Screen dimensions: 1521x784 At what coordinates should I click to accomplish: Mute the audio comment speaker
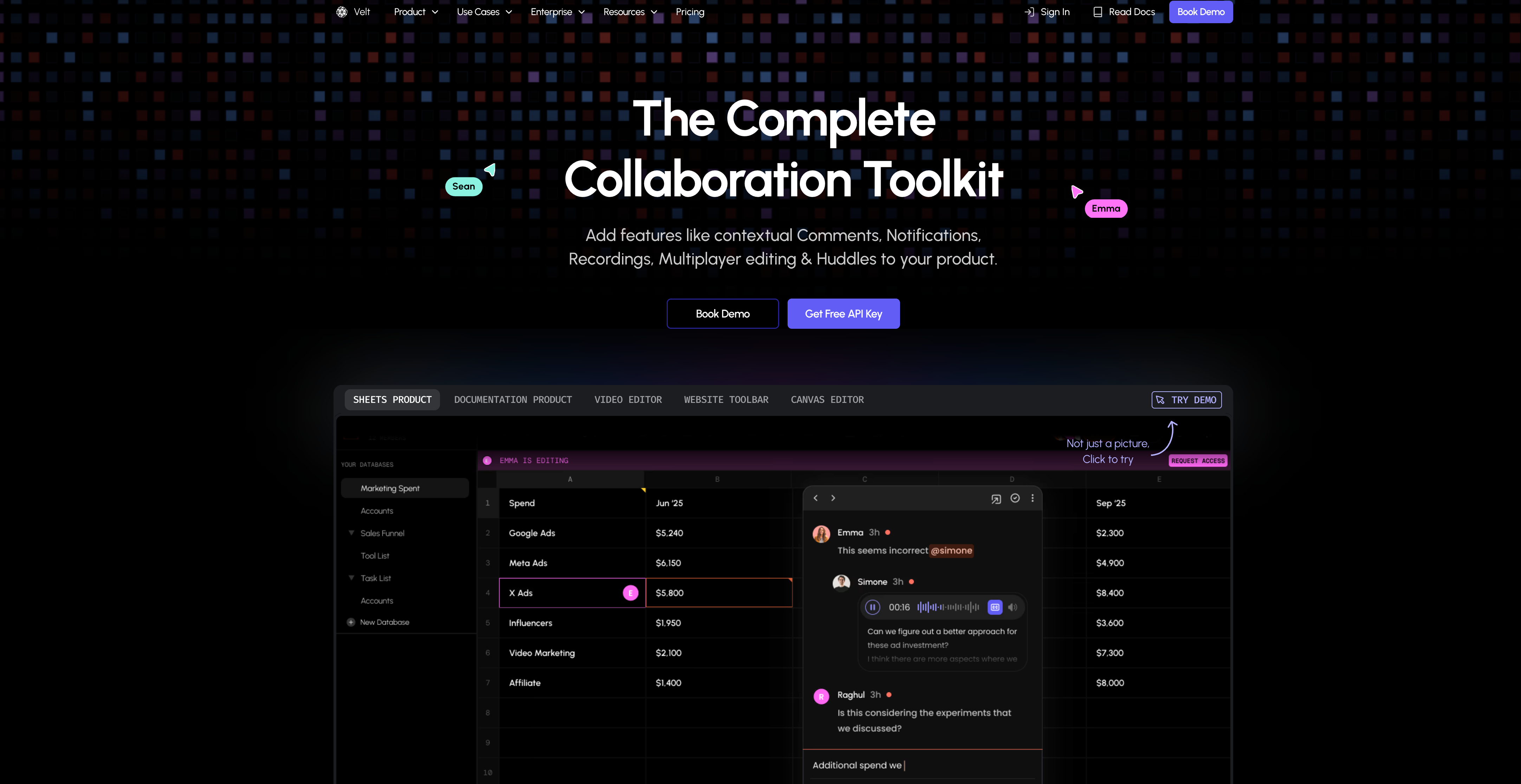[x=1012, y=607]
